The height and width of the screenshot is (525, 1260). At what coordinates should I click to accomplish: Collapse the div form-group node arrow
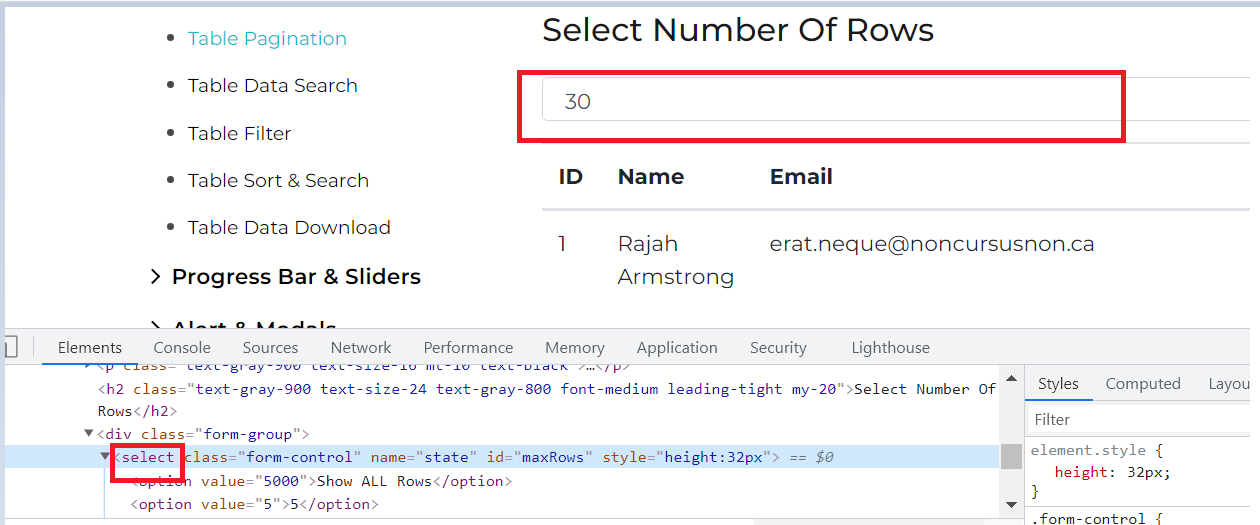(x=89, y=434)
